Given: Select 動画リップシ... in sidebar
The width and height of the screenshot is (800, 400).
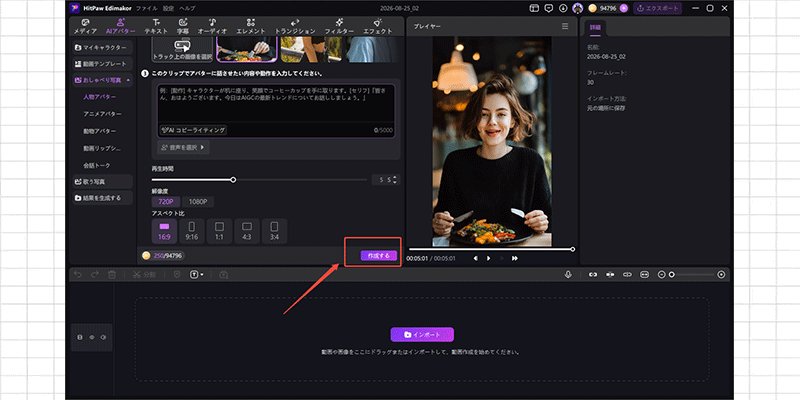Looking at the screenshot, I should (x=102, y=148).
